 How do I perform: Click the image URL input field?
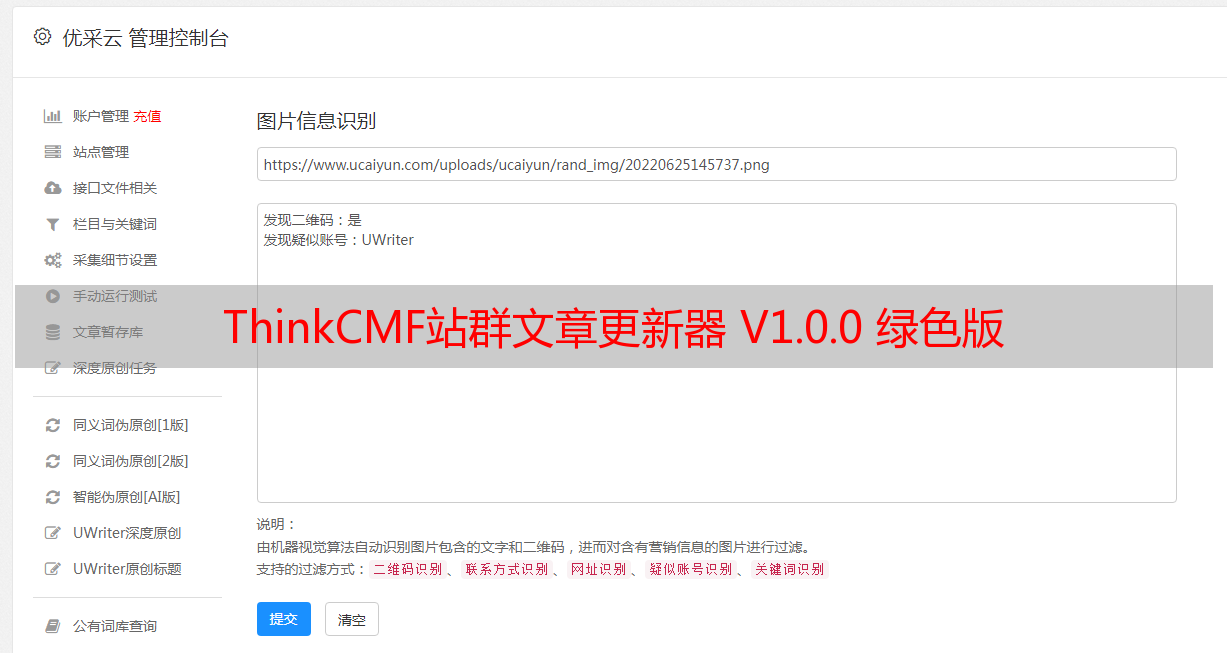coord(716,164)
